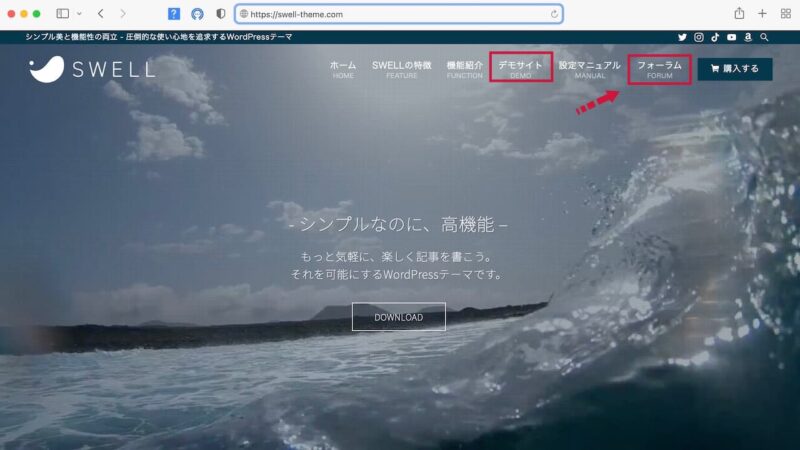Open the Amazon icon in top bar
Image resolution: width=800 pixels, height=450 pixels.
747,37
